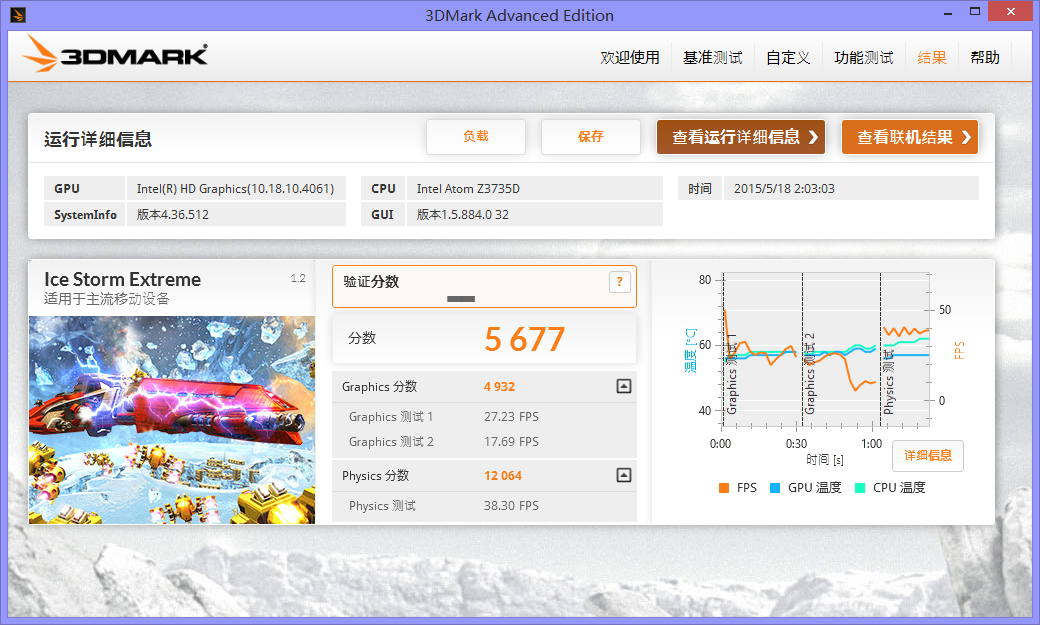Click the Physics score value 12 064

503,476
